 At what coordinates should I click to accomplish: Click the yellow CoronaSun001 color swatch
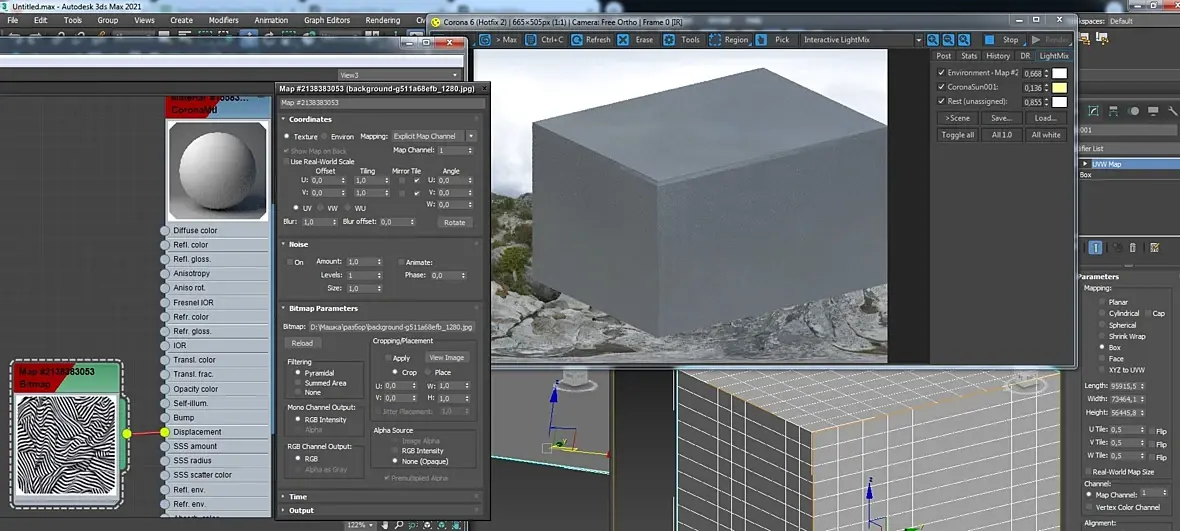(1057, 87)
